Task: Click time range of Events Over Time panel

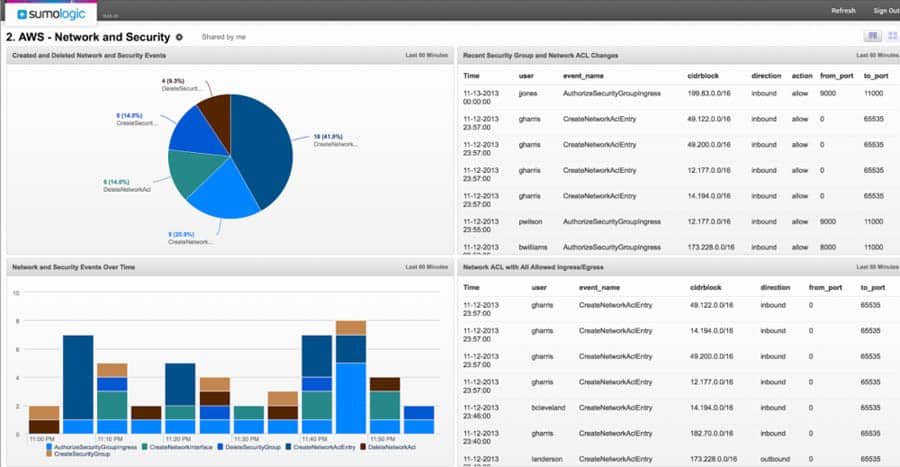Action: 426,267
